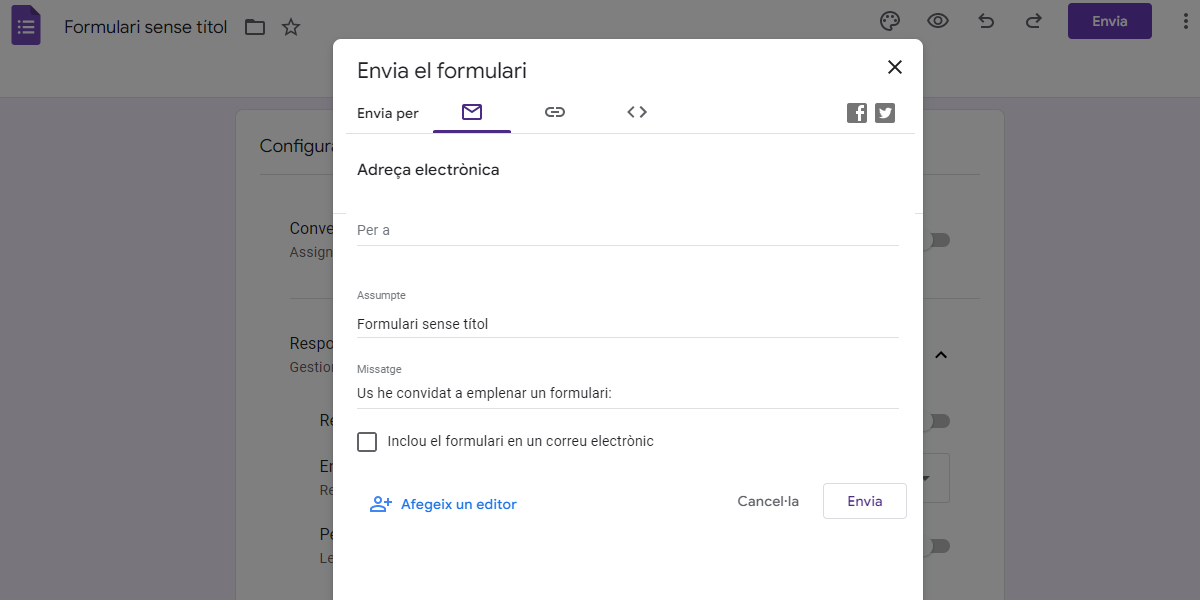Switch to the email send tab
1200x600 pixels.
[x=471, y=112]
